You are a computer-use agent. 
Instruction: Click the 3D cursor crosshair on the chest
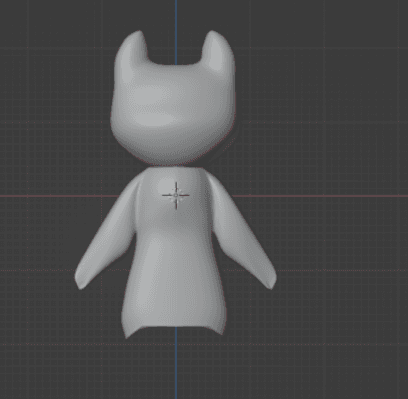[176, 196]
